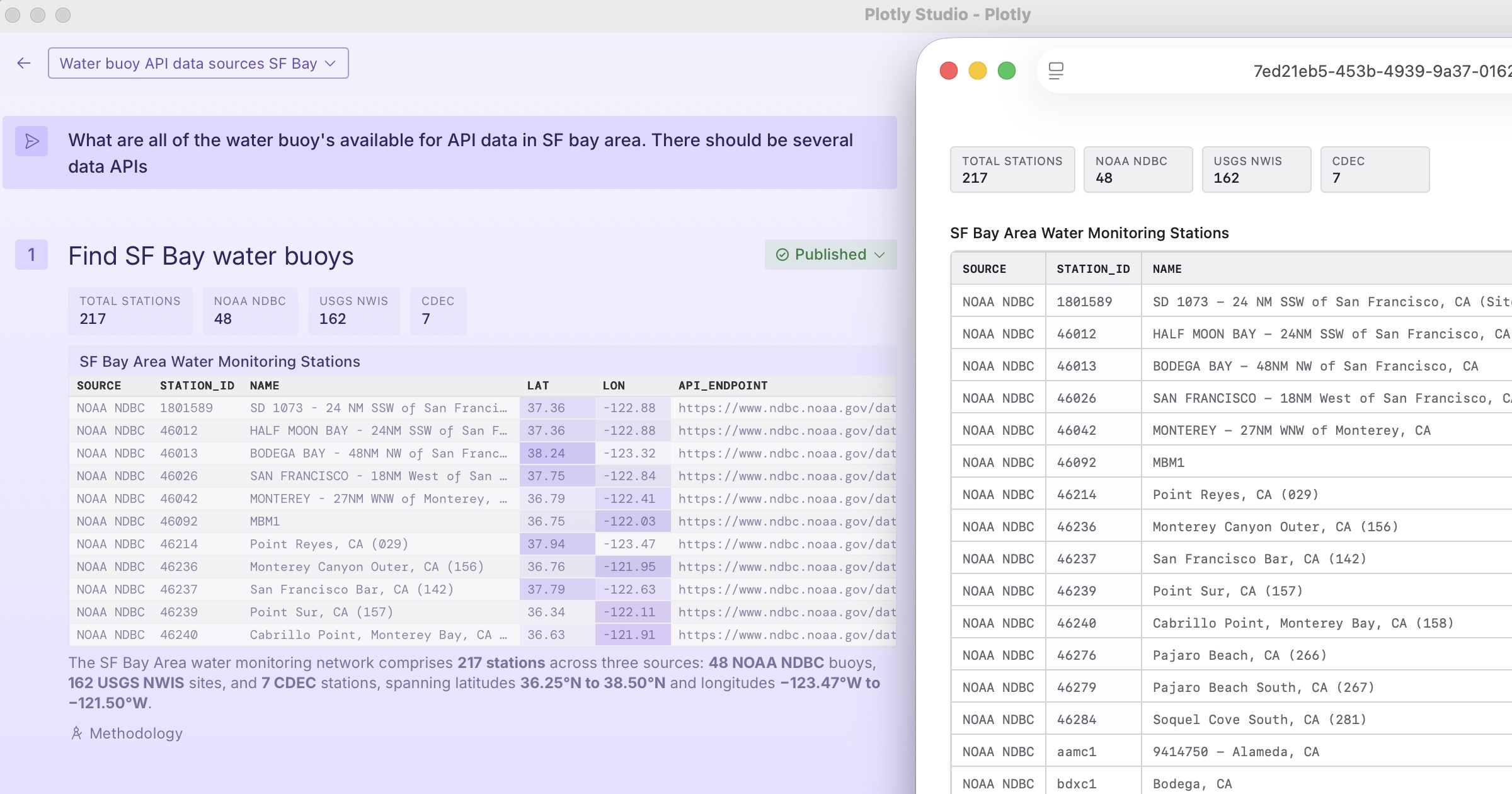The height and width of the screenshot is (794, 1512).
Task: Click the Find SF Bay water buoys heading
Action: point(211,256)
